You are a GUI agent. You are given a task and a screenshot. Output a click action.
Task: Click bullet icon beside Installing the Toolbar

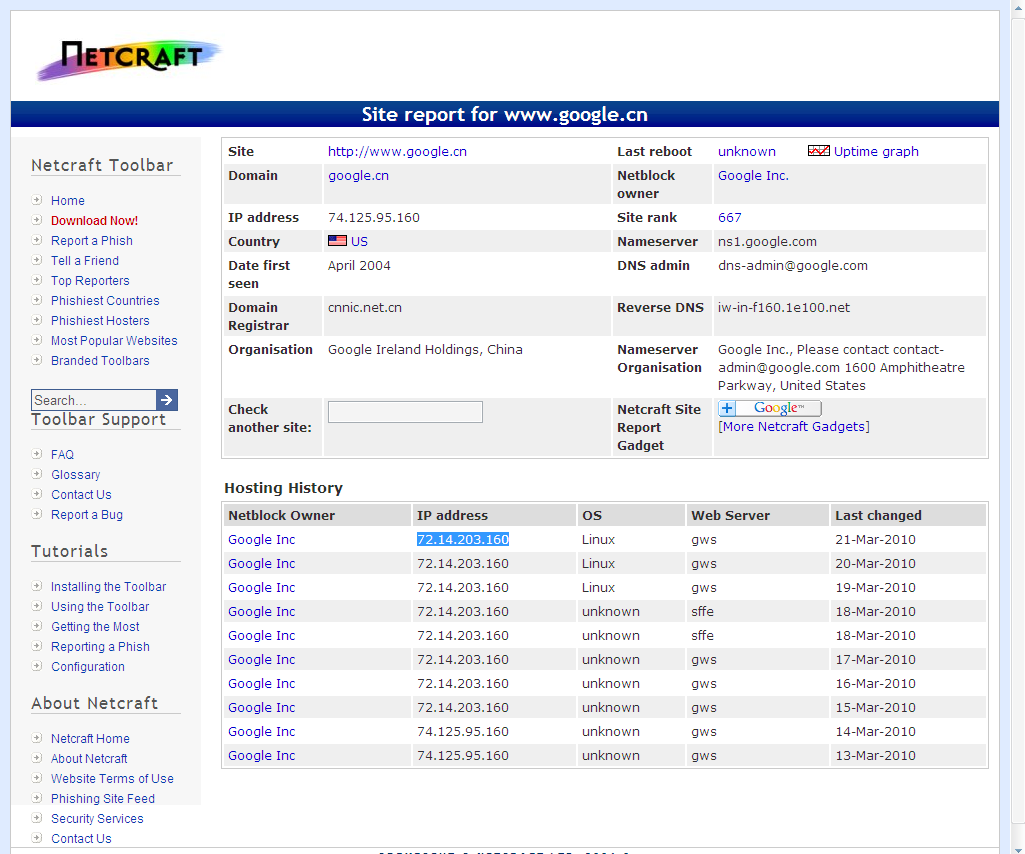[x=37, y=587]
